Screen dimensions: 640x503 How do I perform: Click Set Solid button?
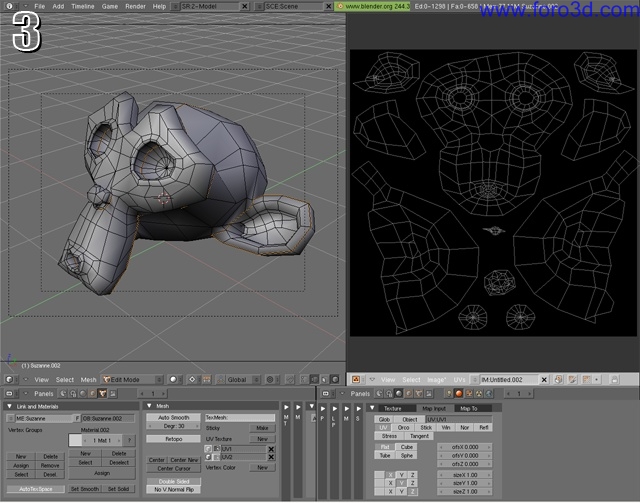118,489
